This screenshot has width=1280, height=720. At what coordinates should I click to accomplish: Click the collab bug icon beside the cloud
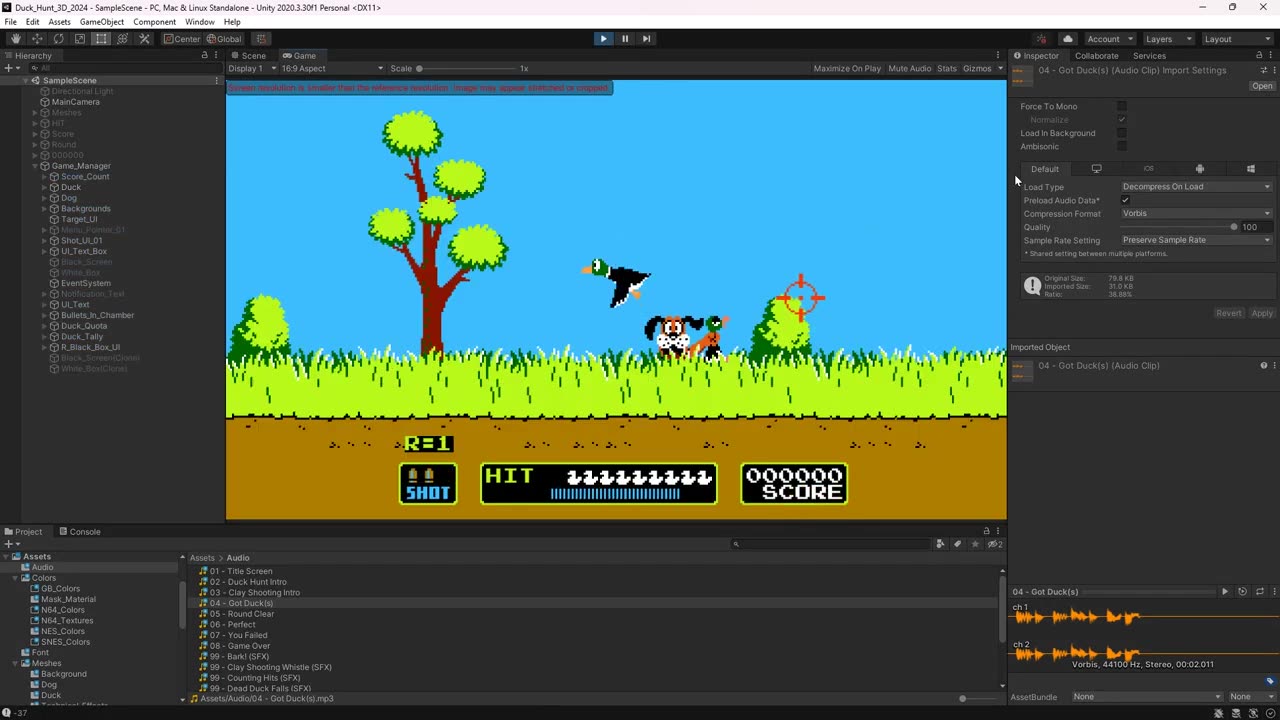coord(1041,39)
